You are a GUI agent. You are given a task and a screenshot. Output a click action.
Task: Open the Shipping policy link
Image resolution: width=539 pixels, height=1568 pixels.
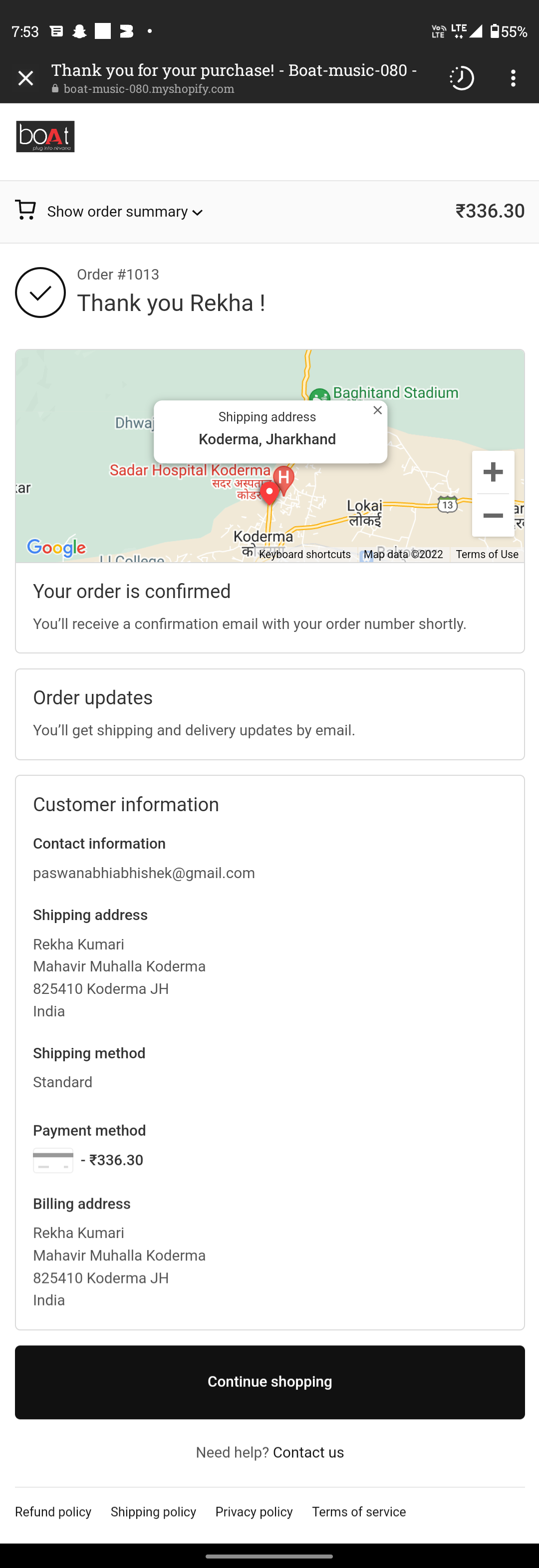[x=153, y=1512]
